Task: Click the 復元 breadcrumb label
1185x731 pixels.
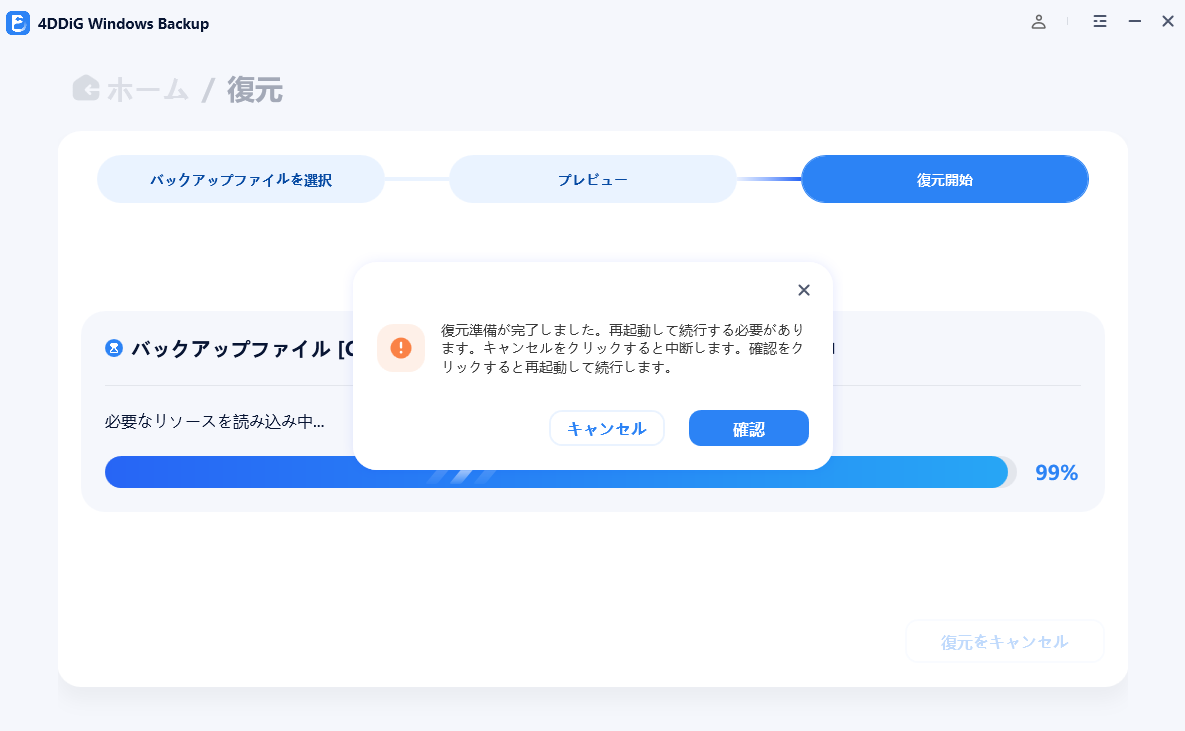Action: click(x=256, y=88)
